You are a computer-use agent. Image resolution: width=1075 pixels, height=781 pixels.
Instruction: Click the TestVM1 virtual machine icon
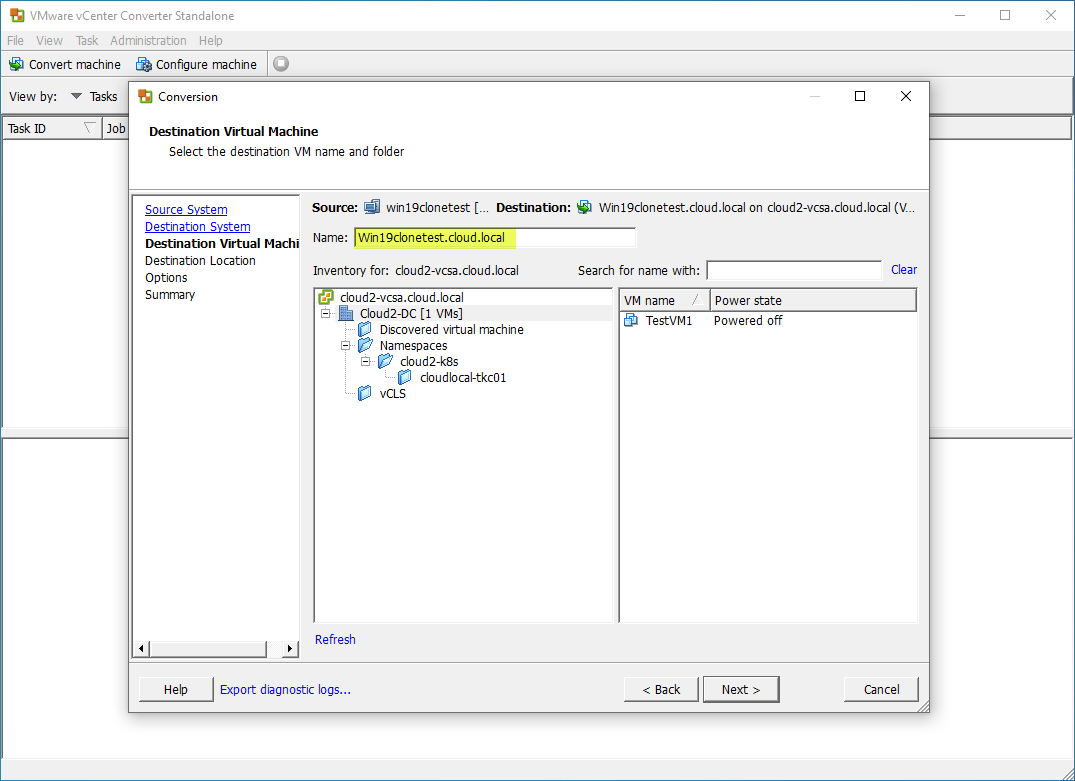(631, 320)
